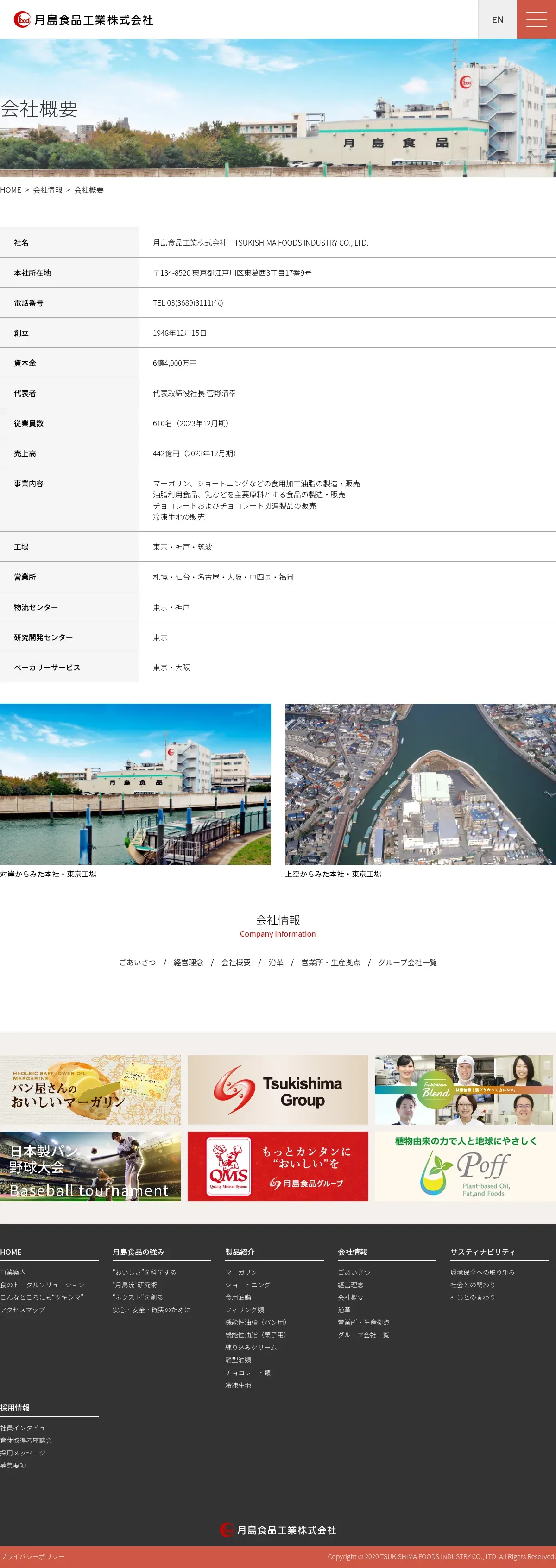Open アクセスマップ in the footer
Screen dimensions: 556x1568
[x=23, y=1310]
